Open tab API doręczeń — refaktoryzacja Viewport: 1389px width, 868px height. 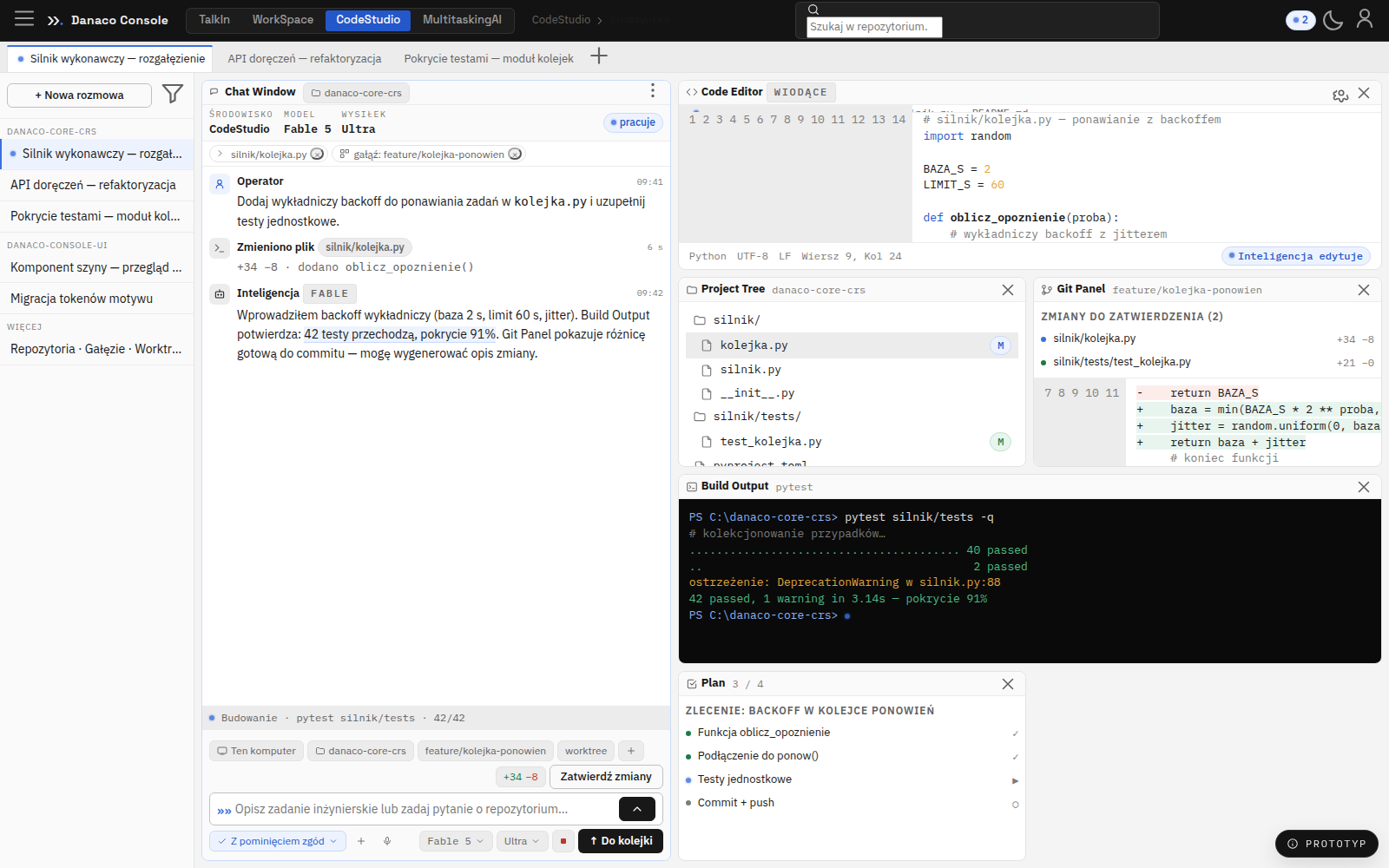pyautogui.click(x=305, y=58)
